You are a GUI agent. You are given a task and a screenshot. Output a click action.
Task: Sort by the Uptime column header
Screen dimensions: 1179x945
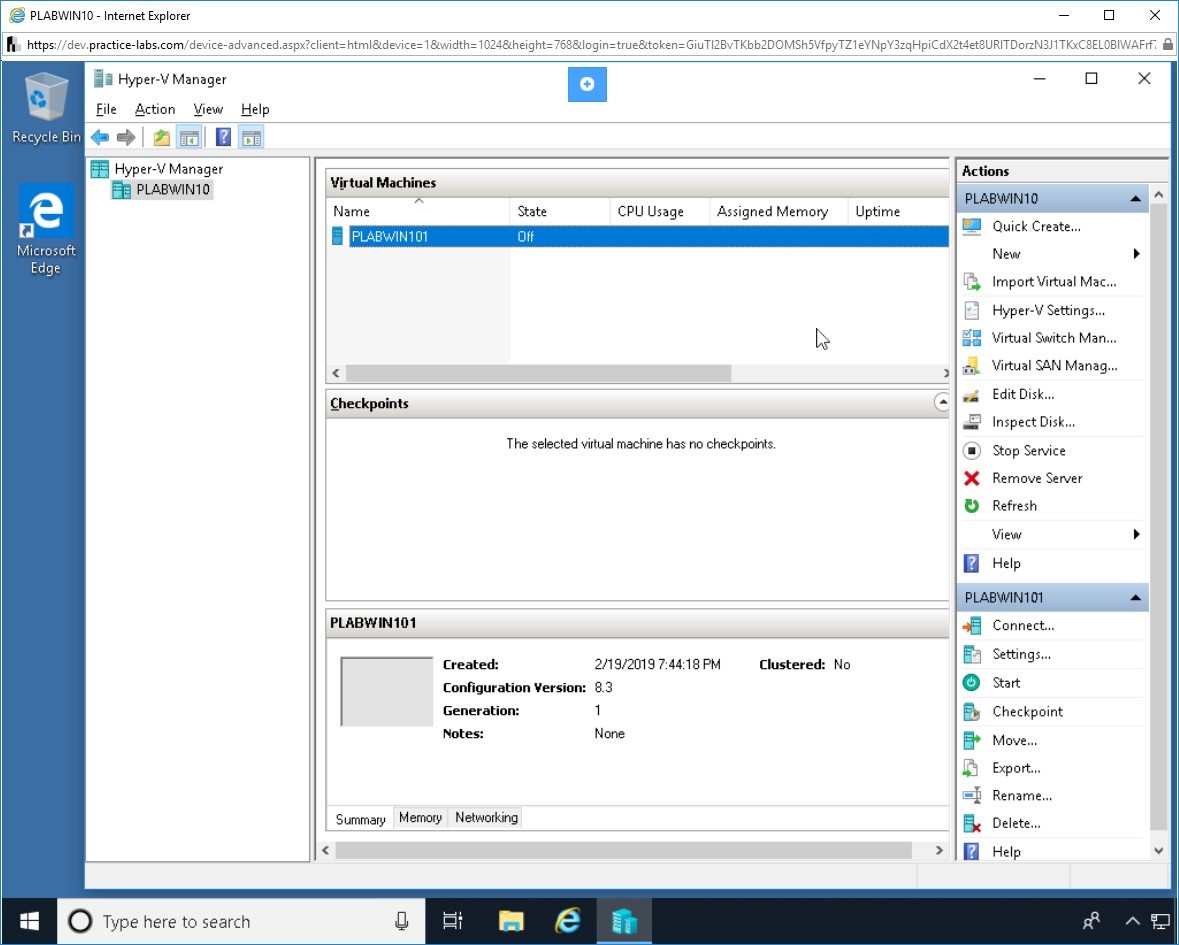898,211
